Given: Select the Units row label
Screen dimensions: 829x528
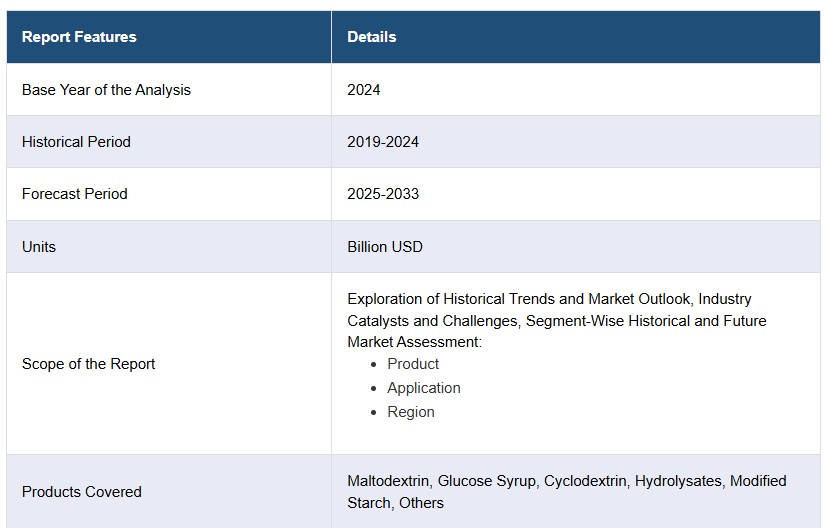Looking at the screenshot, I should click(39, 247).
